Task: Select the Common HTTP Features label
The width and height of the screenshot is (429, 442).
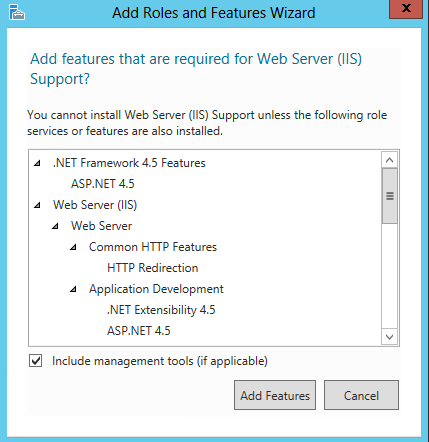Action: (153, 247)
